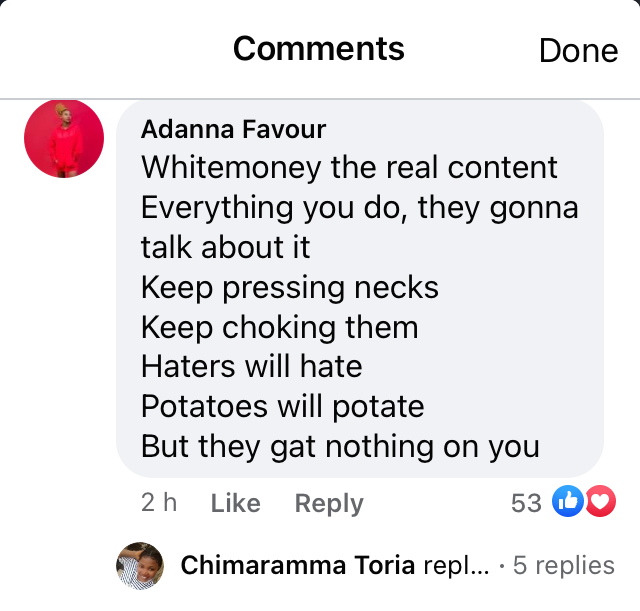Like Adanna Favour's comment
Viewport: 640px width, 611px height.
point(236,503)
